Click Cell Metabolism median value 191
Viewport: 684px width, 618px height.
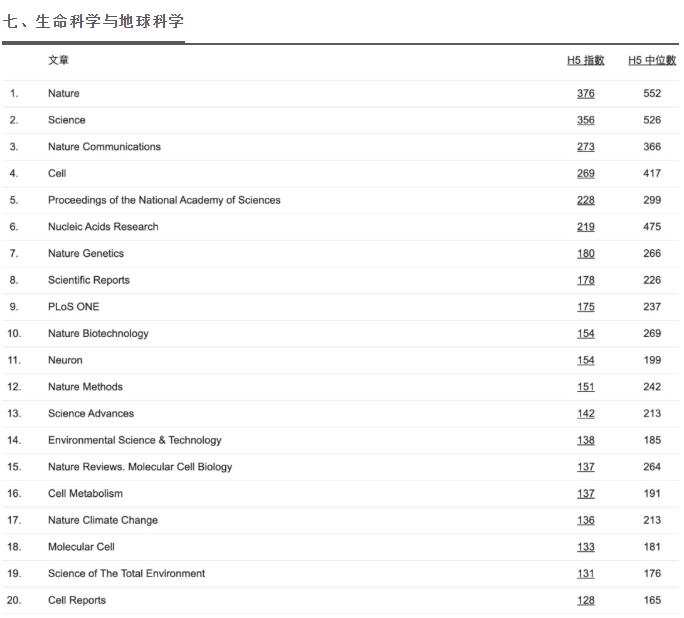pyautogui.click(x=652, y=493)
